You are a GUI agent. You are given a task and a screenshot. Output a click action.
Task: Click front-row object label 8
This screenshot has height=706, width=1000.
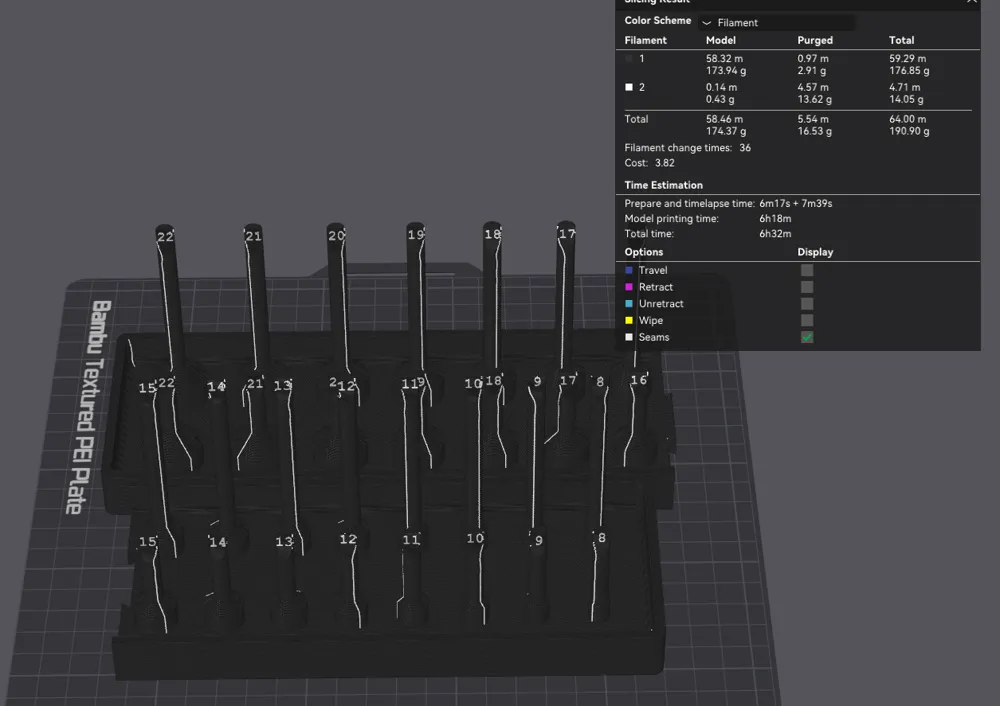pyautogui.click(x=601, y=538)
